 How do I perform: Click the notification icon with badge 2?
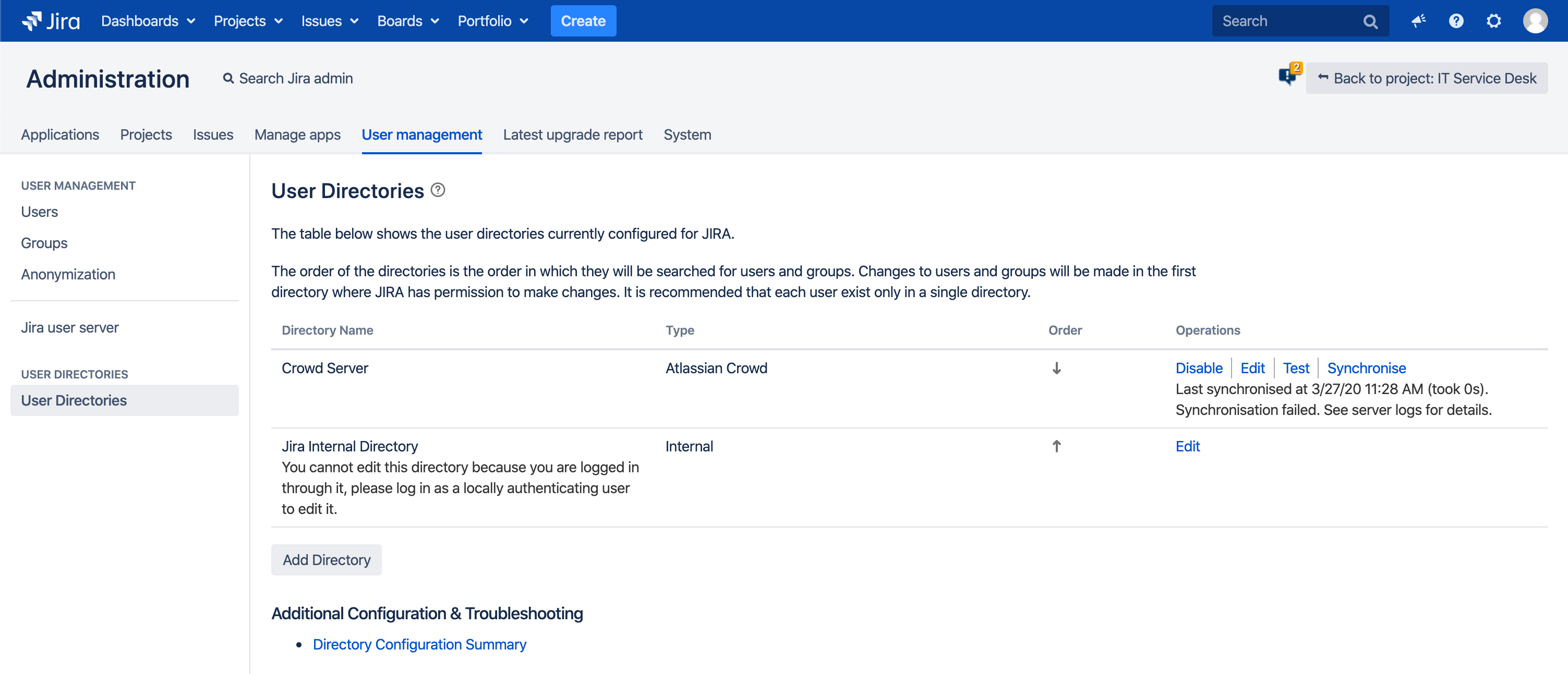pos(1288,76)
